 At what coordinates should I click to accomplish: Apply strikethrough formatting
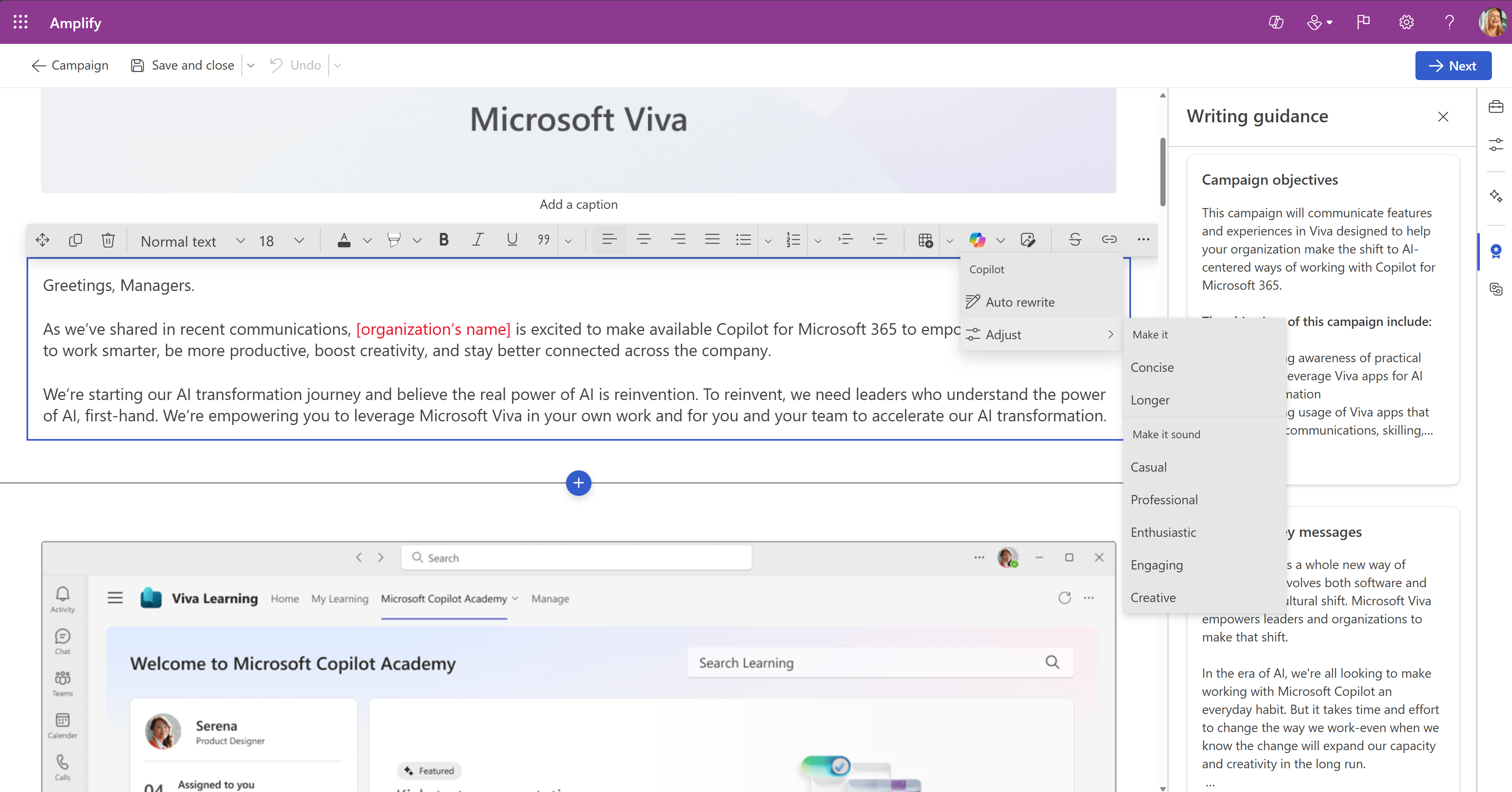tap(1074, 239)
